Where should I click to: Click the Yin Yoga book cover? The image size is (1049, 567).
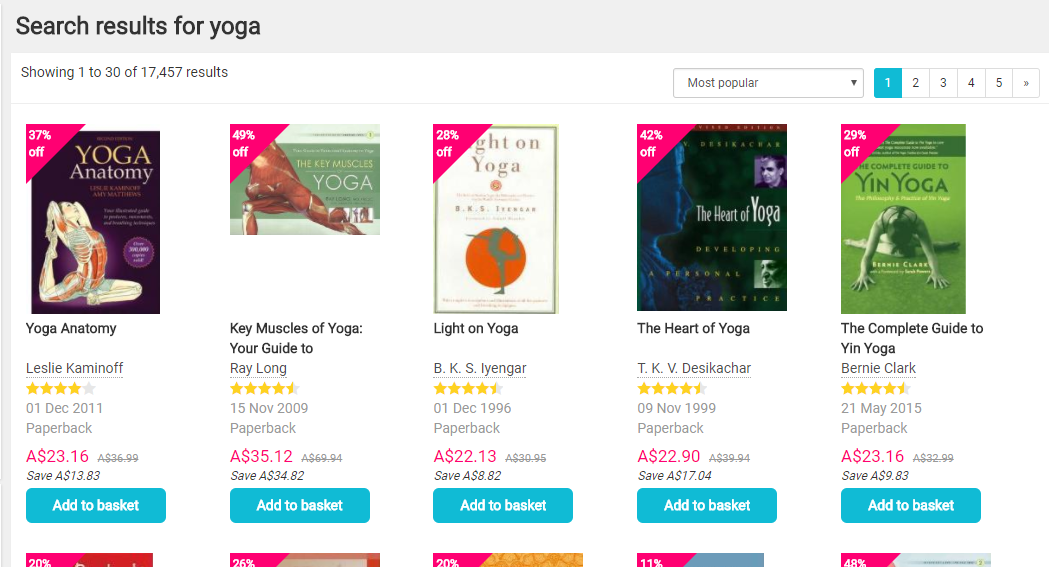point(904,219)
